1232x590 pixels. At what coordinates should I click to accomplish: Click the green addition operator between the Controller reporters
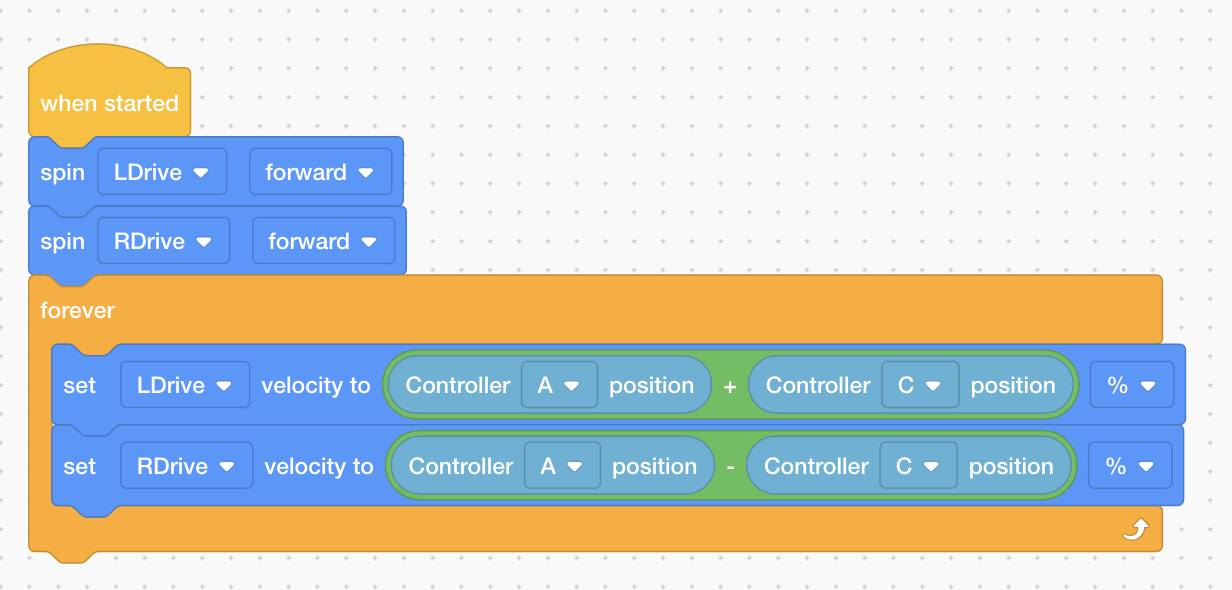[731, 385]
